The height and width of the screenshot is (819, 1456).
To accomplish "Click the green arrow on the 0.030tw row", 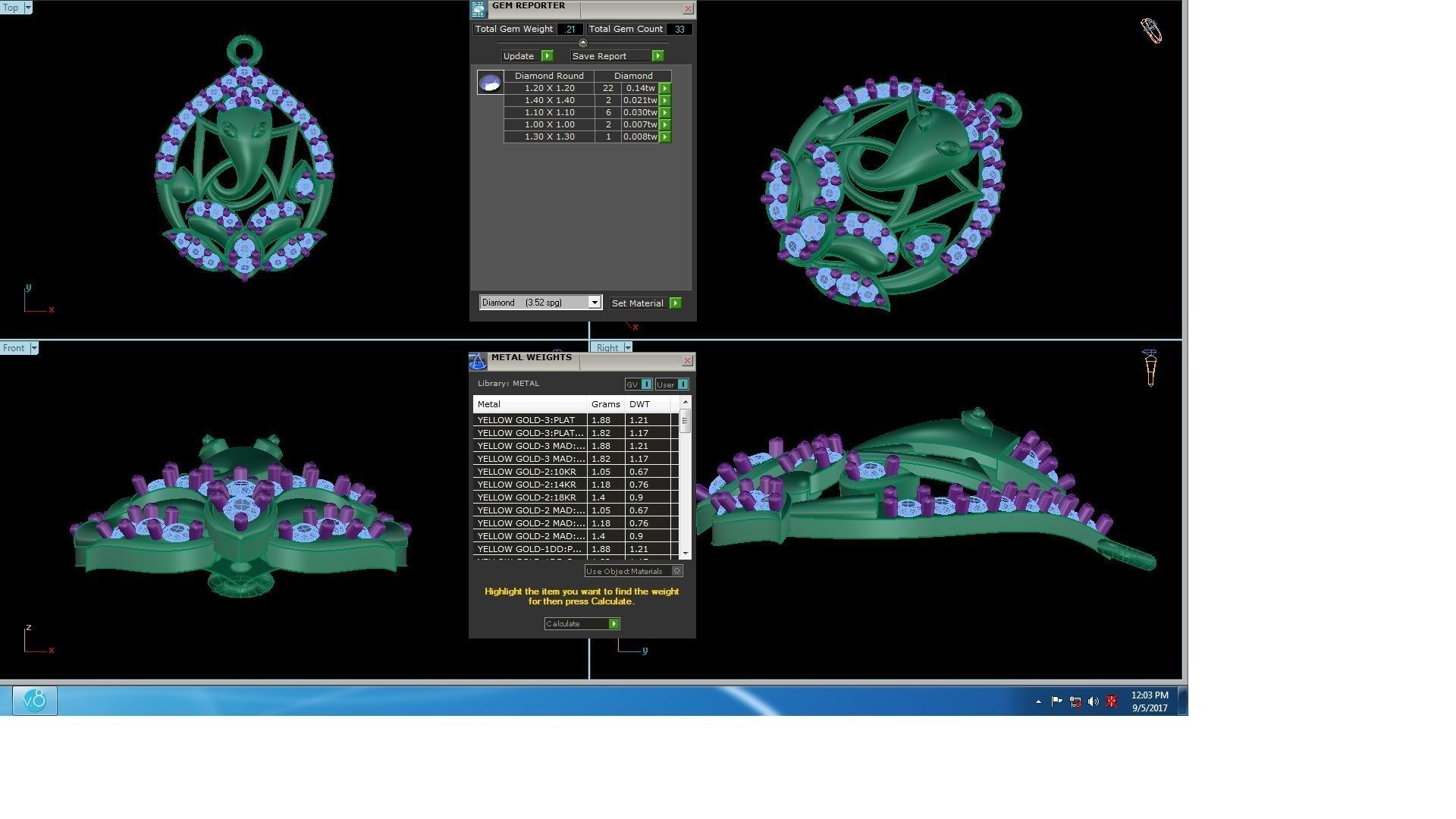I will 665,113.
